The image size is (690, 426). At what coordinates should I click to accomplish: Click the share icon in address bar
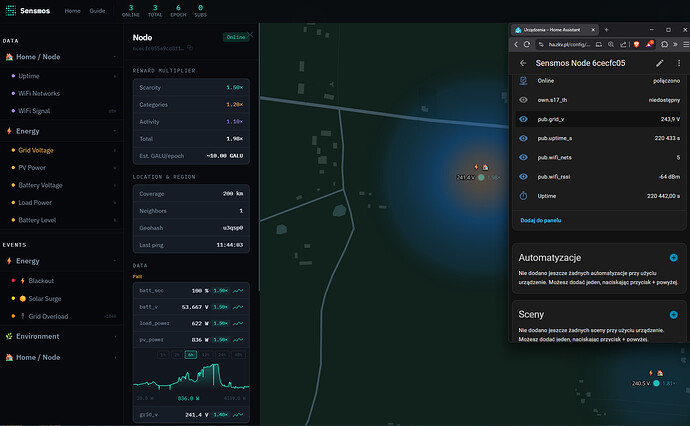pyautogui.click(x=623, y=44)
